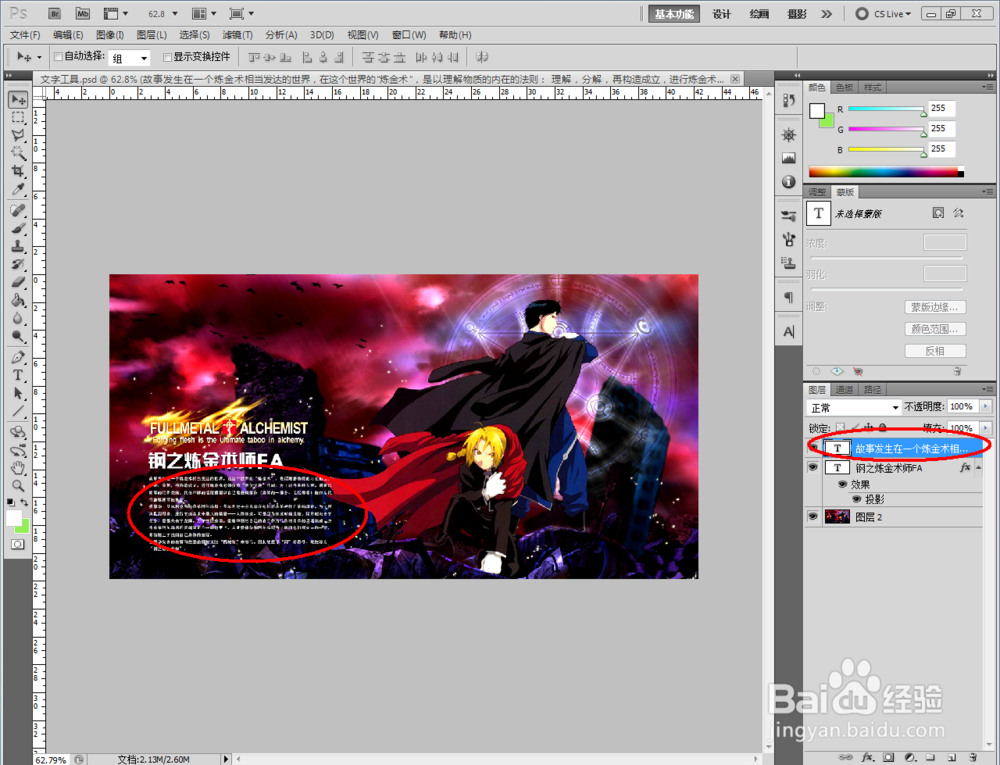This screenshot has width=1000, height=765.
Task: Select the Hand tool
Action: [18, 468]
